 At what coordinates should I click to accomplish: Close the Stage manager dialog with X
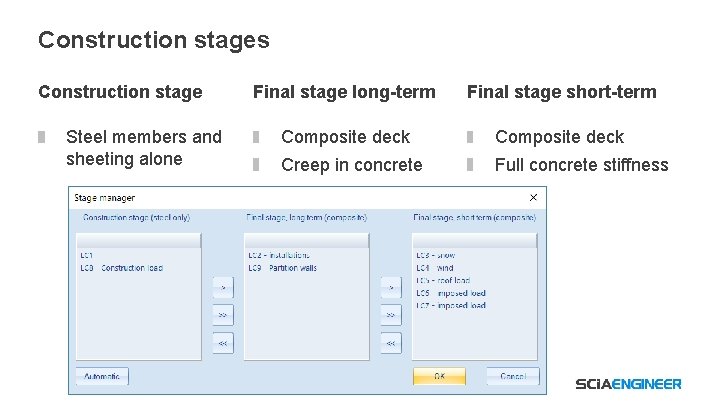click(533, 198)
